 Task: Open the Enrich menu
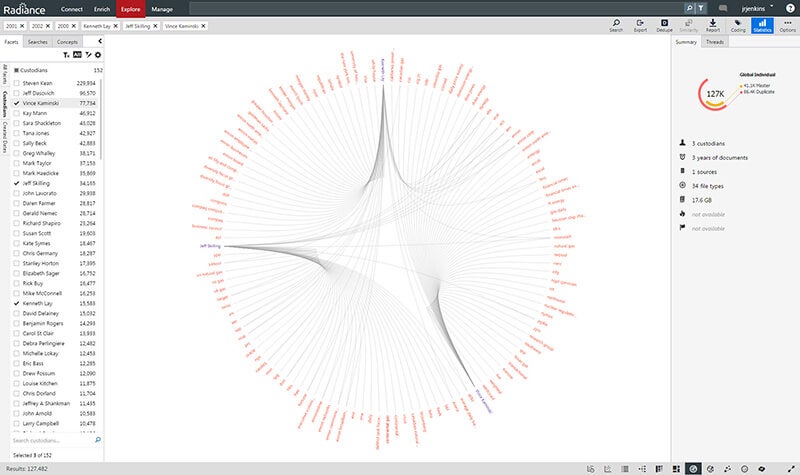coord(102,9)
